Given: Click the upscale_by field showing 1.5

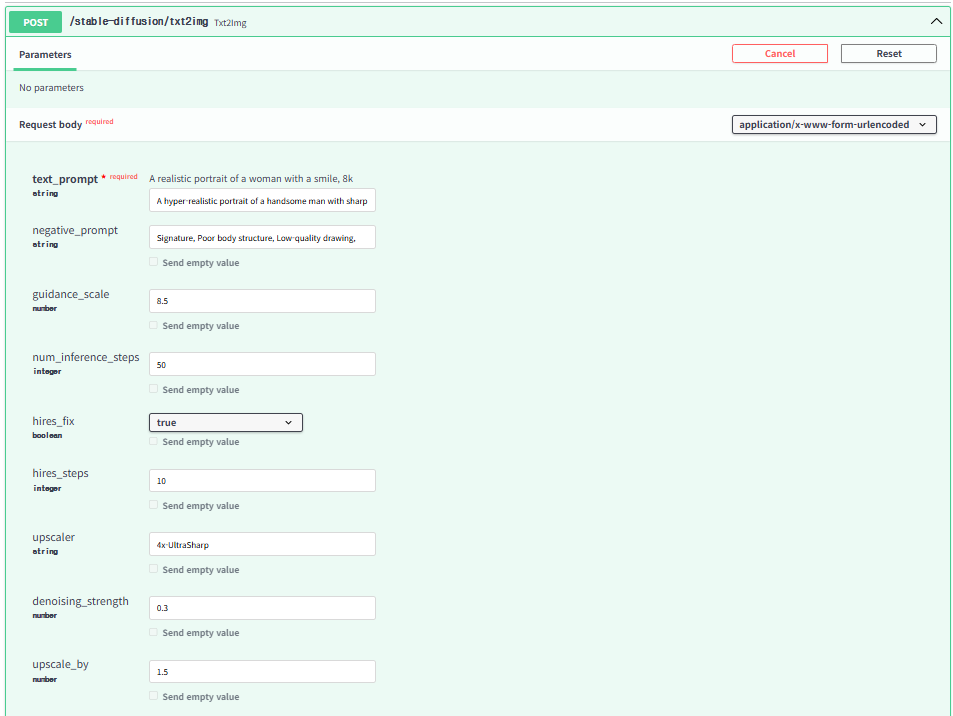Looking at the screenshot, I should pos(262,672).
